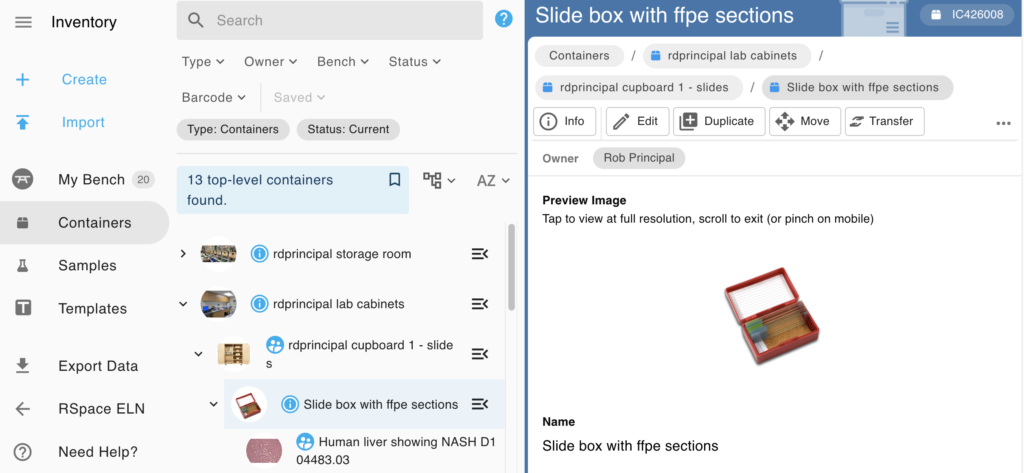
Task: Remove the Status: Current filter chip
Action: (349, 129)
